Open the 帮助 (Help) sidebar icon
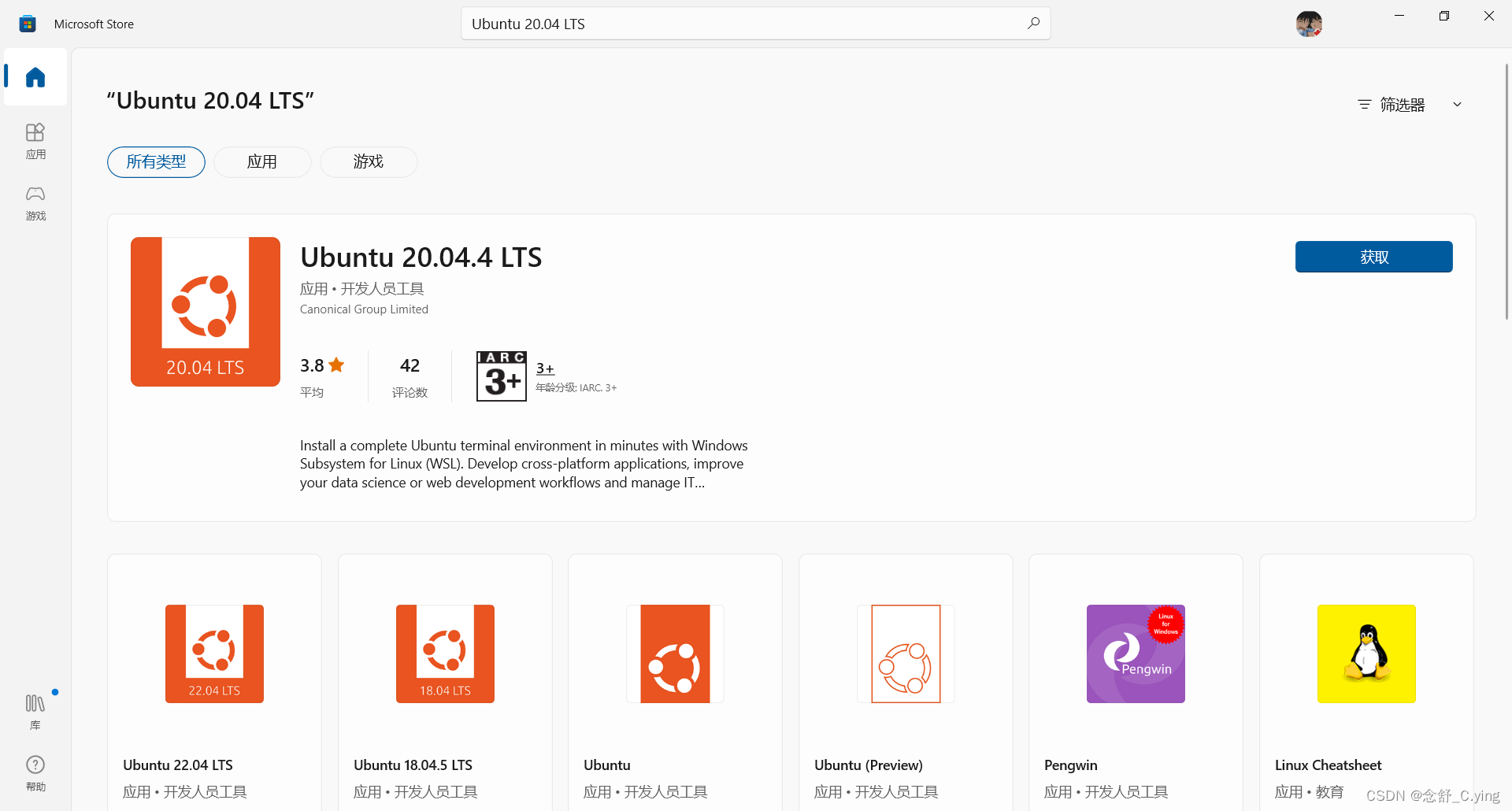Screen dimensions: 1512x811 (x=35, y=772)
